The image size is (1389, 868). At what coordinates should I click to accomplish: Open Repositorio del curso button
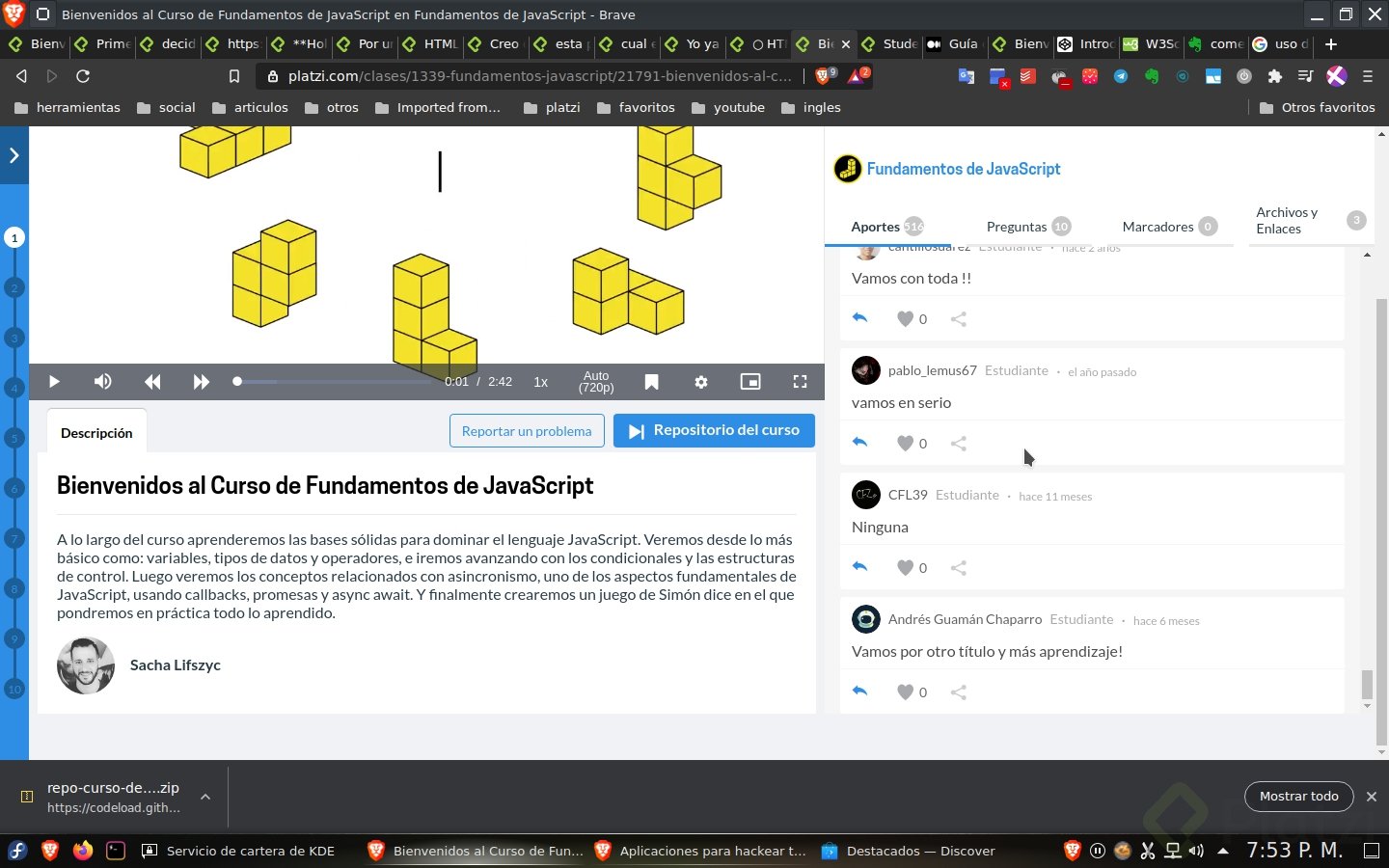tap(714, 430)
